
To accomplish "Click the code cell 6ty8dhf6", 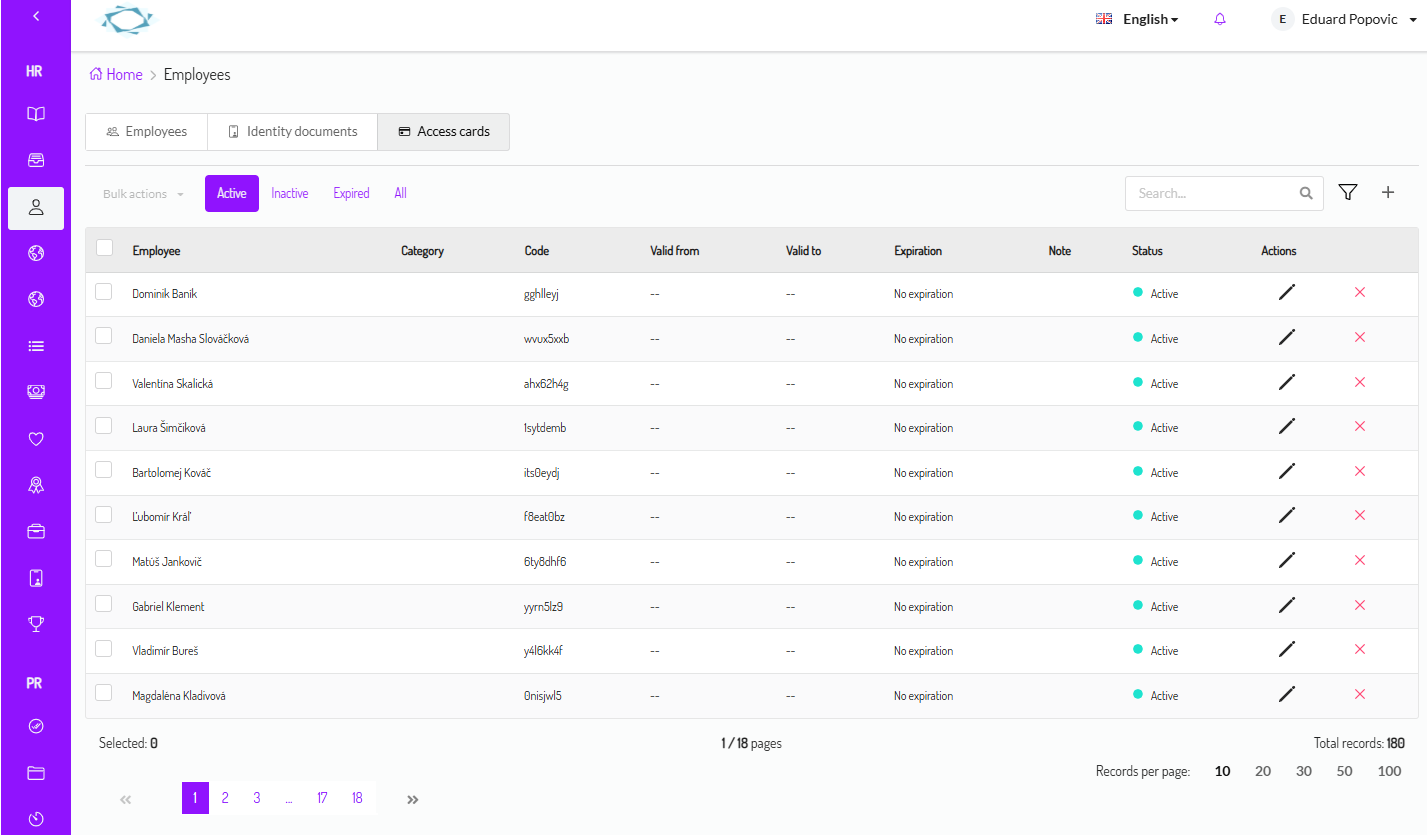I will [x=545, y=562].
